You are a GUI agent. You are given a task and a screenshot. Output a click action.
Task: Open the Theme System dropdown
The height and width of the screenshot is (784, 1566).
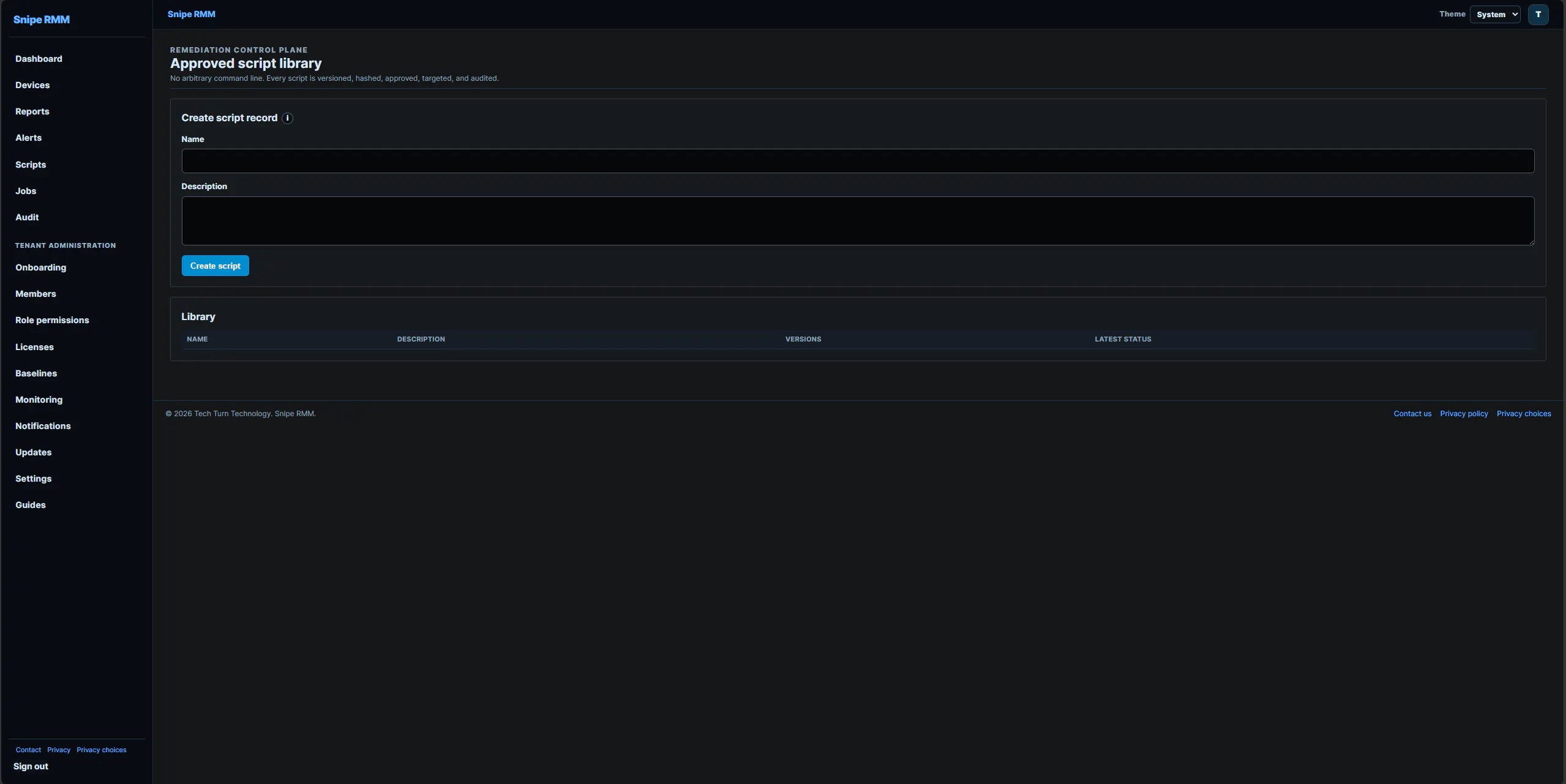(x=1495, y=14)
